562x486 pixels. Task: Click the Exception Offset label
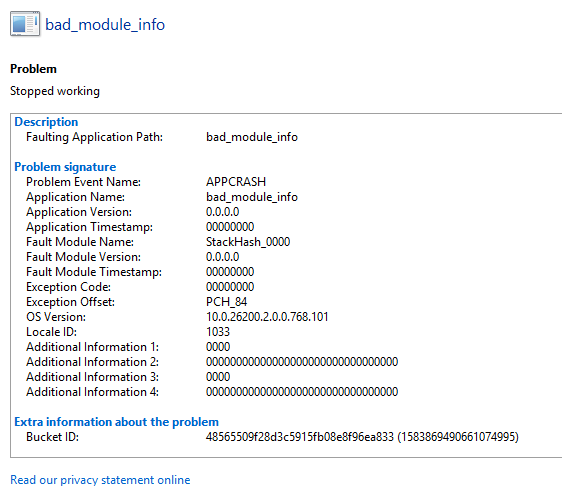(x=71, y=302)
